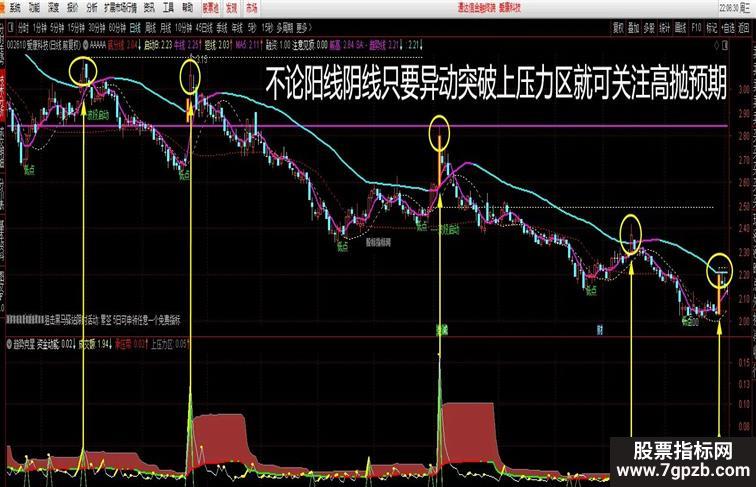This screenshot has height=487, width=756.
Task: Click 融资: 1.00 indicator value
Action: pyautogui.click(x=278, y=45)
